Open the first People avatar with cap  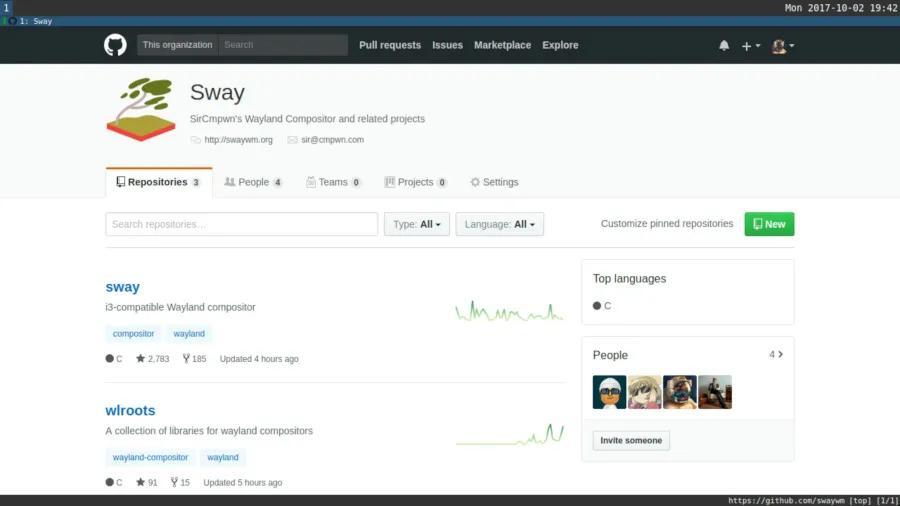click(x=609, y=392)
